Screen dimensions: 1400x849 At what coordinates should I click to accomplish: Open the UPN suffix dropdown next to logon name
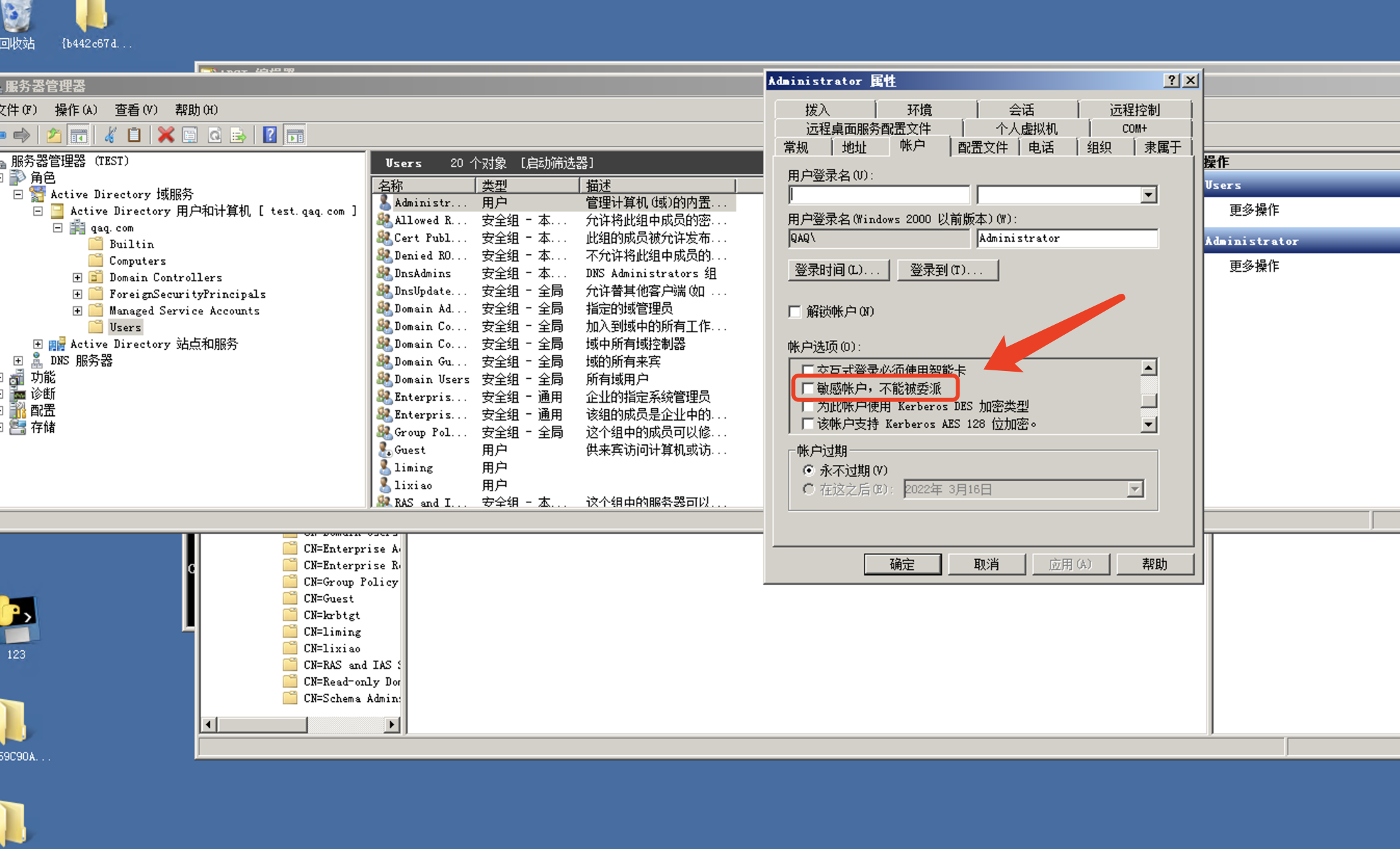(x=1149, y=193)
